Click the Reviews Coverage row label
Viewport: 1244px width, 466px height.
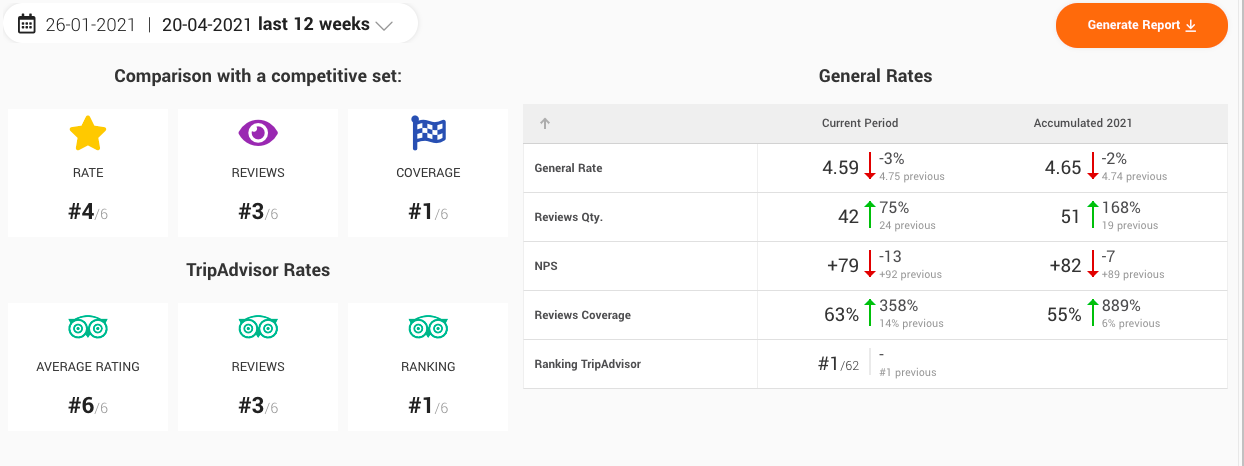coord(583,316)
